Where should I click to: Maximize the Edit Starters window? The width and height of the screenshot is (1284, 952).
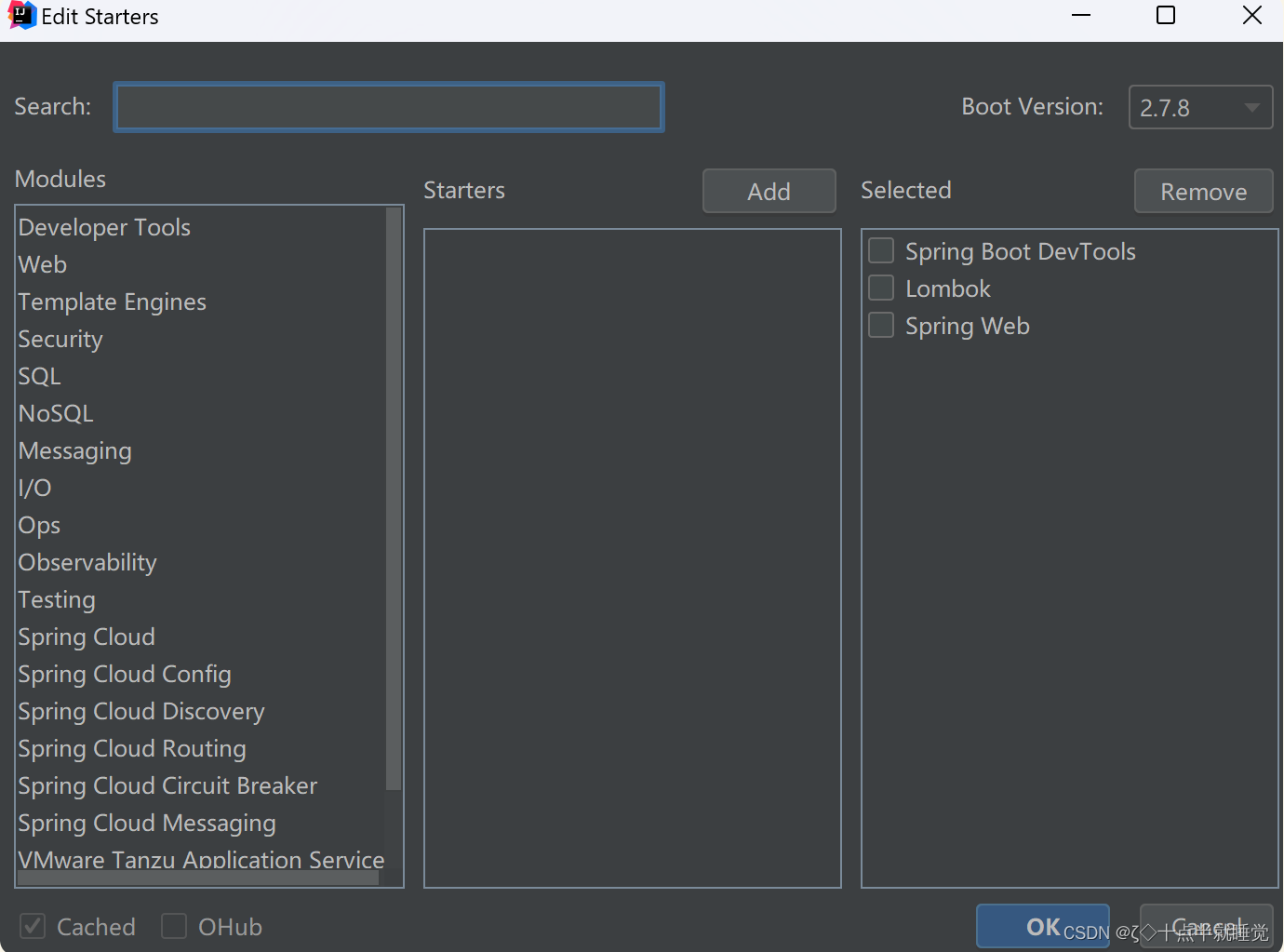pyautogui.click(x=1166, y=16)
